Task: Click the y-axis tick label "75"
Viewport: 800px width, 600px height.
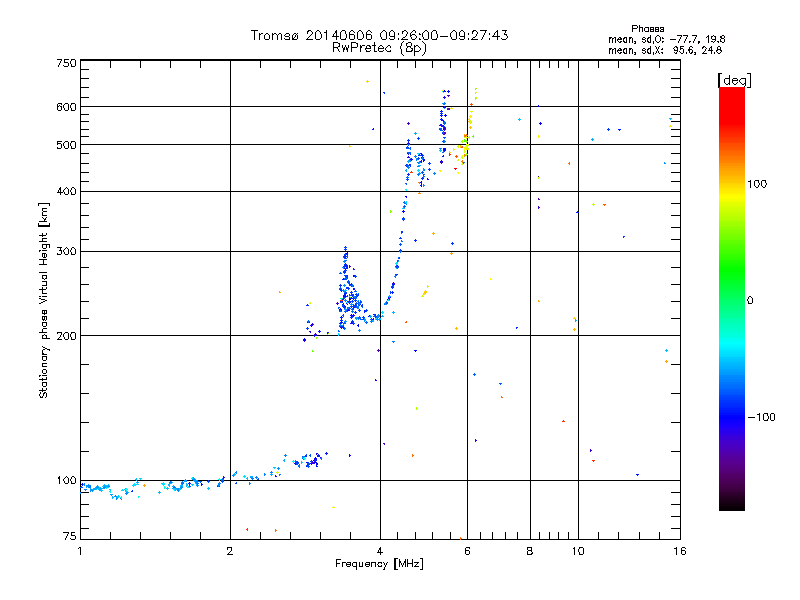Action: [x=70, y=536]
